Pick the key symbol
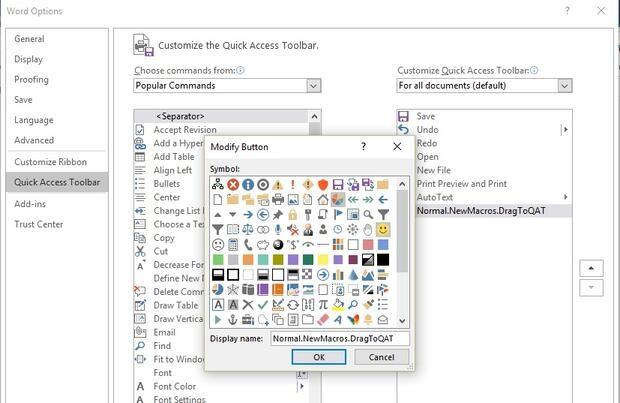 pos(308,214)
